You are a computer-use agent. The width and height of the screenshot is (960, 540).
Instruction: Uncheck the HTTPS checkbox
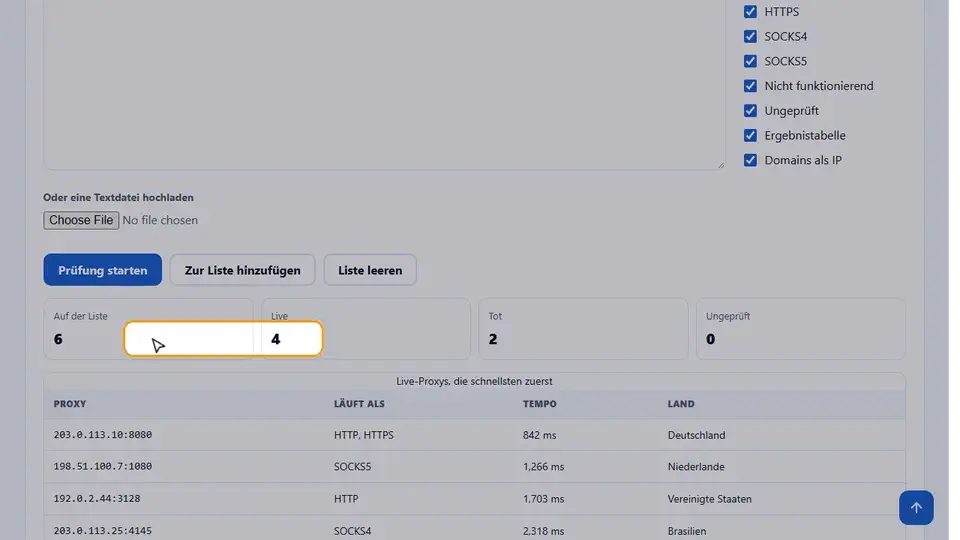(750, 12)
